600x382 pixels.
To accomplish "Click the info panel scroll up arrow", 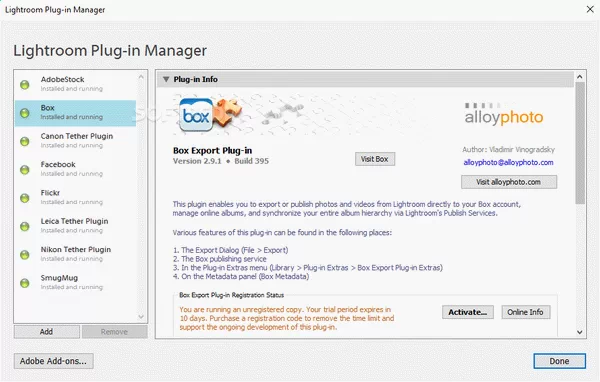I will click(x=580, y=77).
